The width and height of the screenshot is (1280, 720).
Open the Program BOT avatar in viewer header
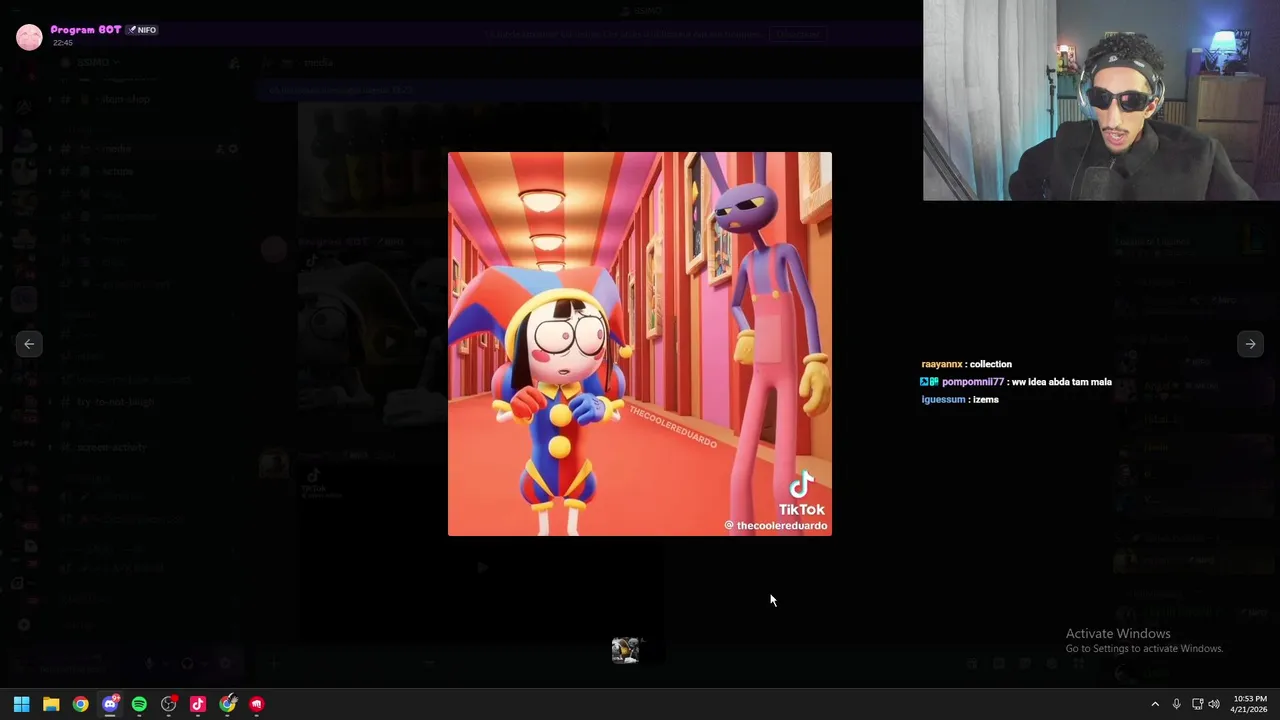click(30, 37)
